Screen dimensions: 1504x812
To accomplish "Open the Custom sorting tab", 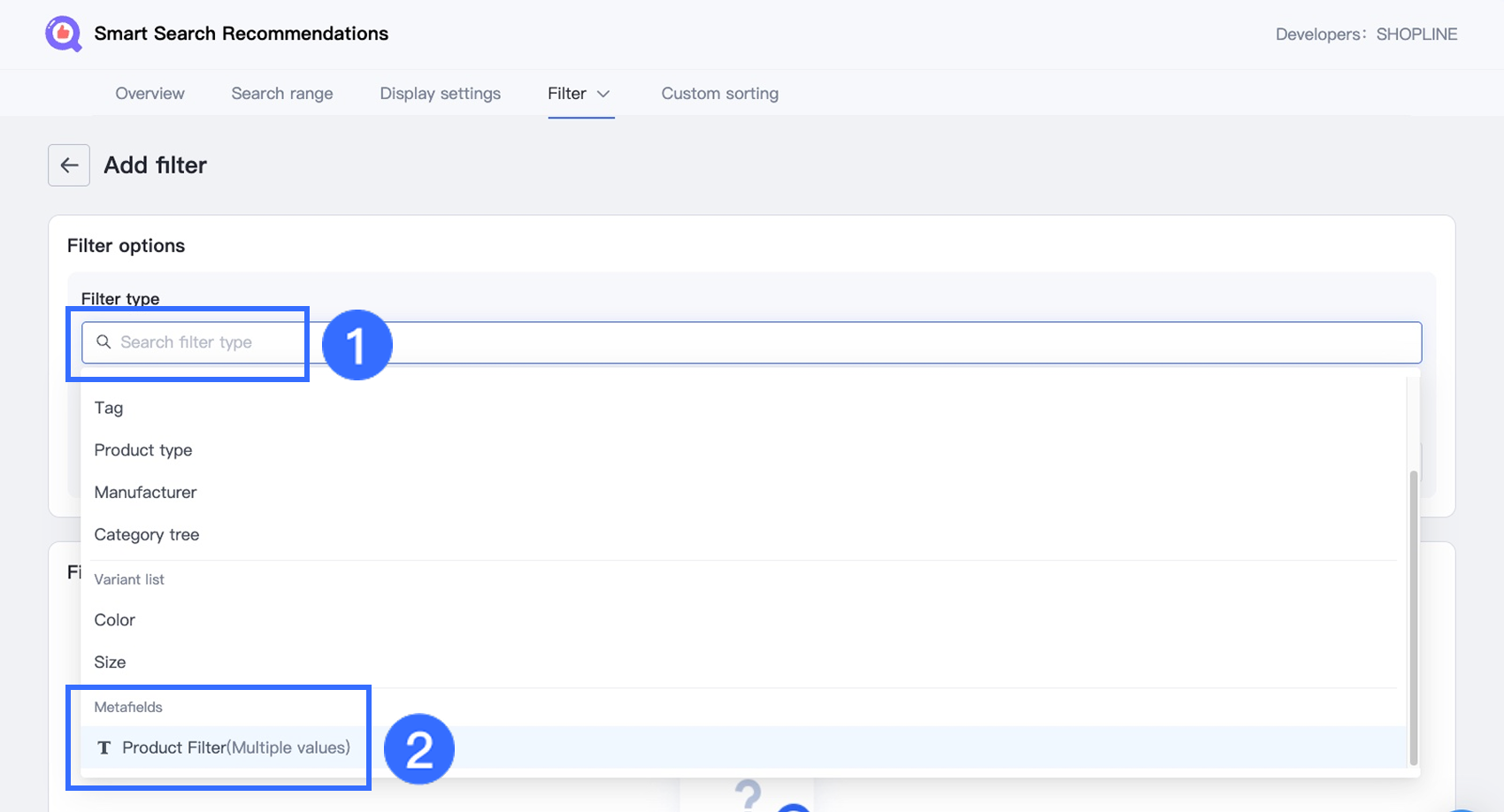I will pyautogui.click(x=719, y=94).
